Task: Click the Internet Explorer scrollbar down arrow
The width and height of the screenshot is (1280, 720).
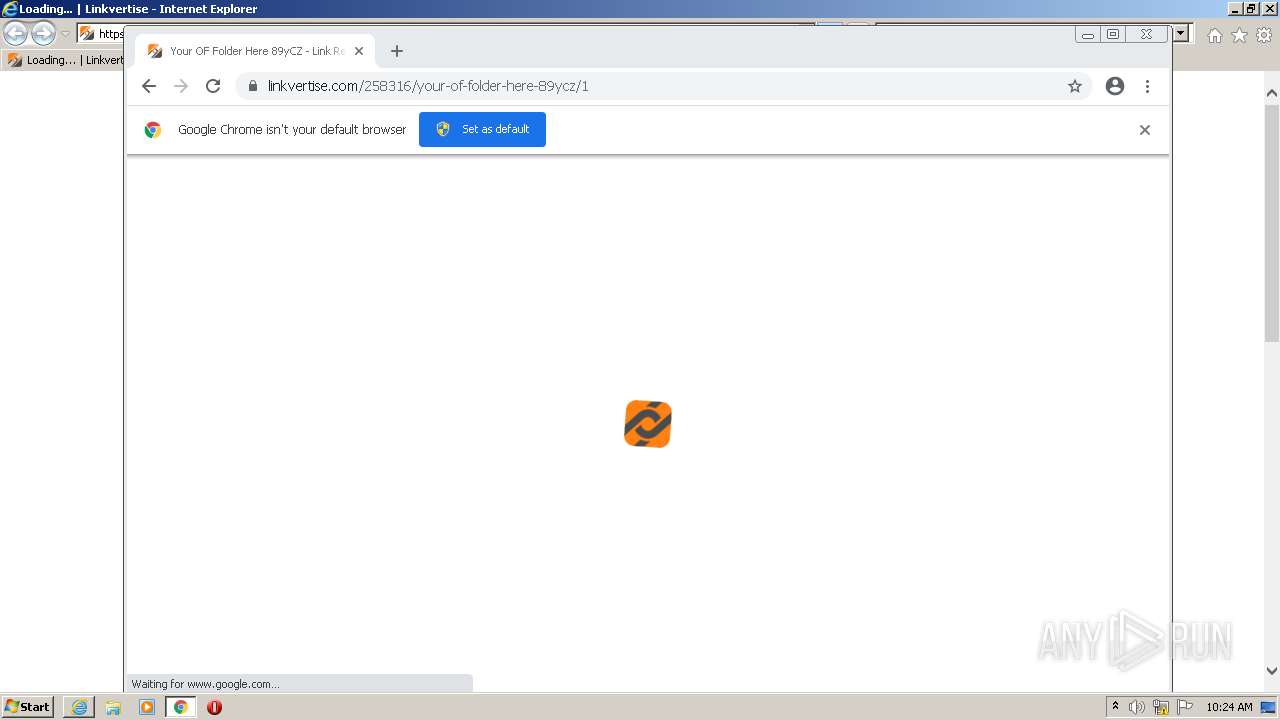Action: pos(1272,671)
